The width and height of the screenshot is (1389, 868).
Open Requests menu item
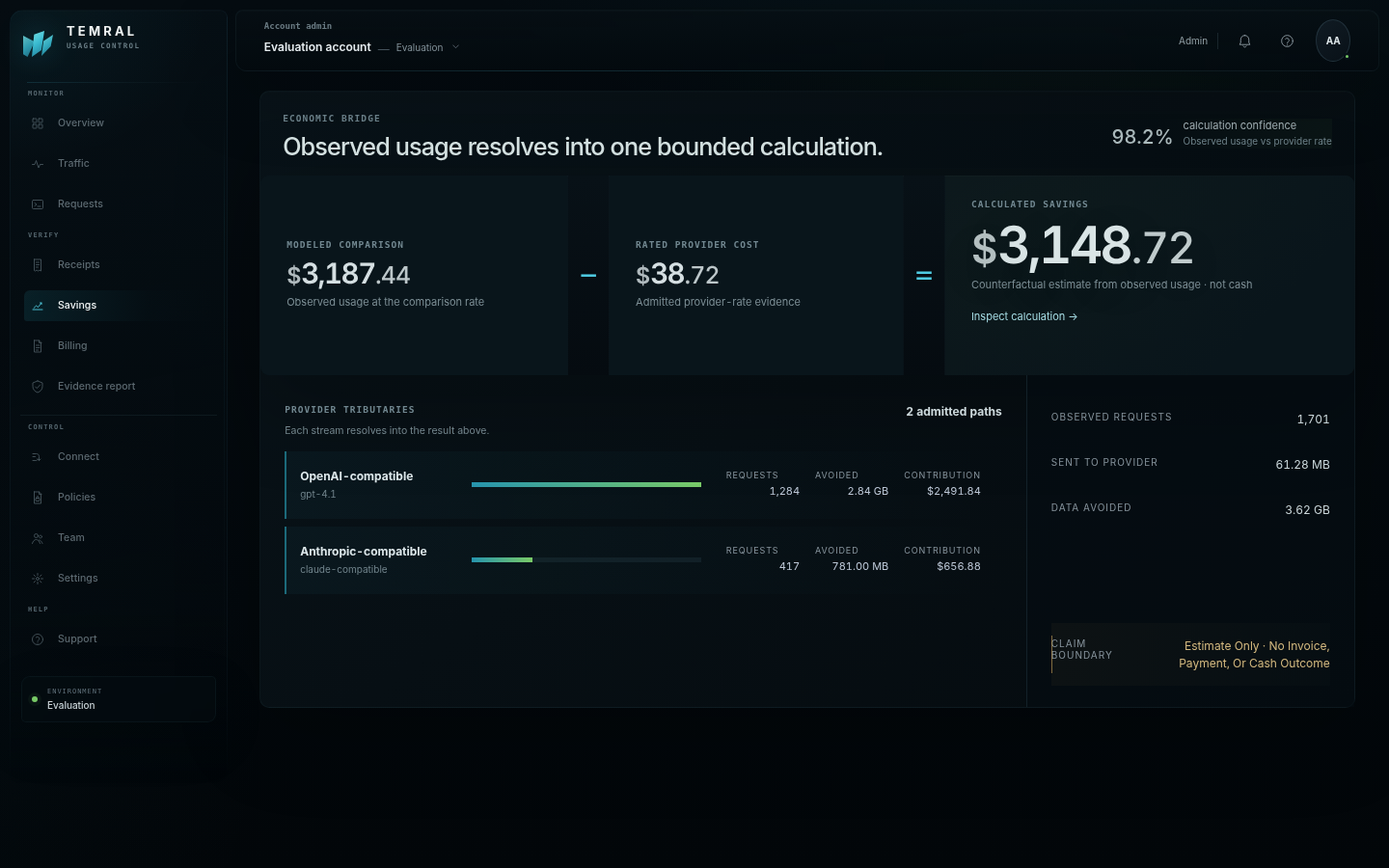tap(120, 204)
